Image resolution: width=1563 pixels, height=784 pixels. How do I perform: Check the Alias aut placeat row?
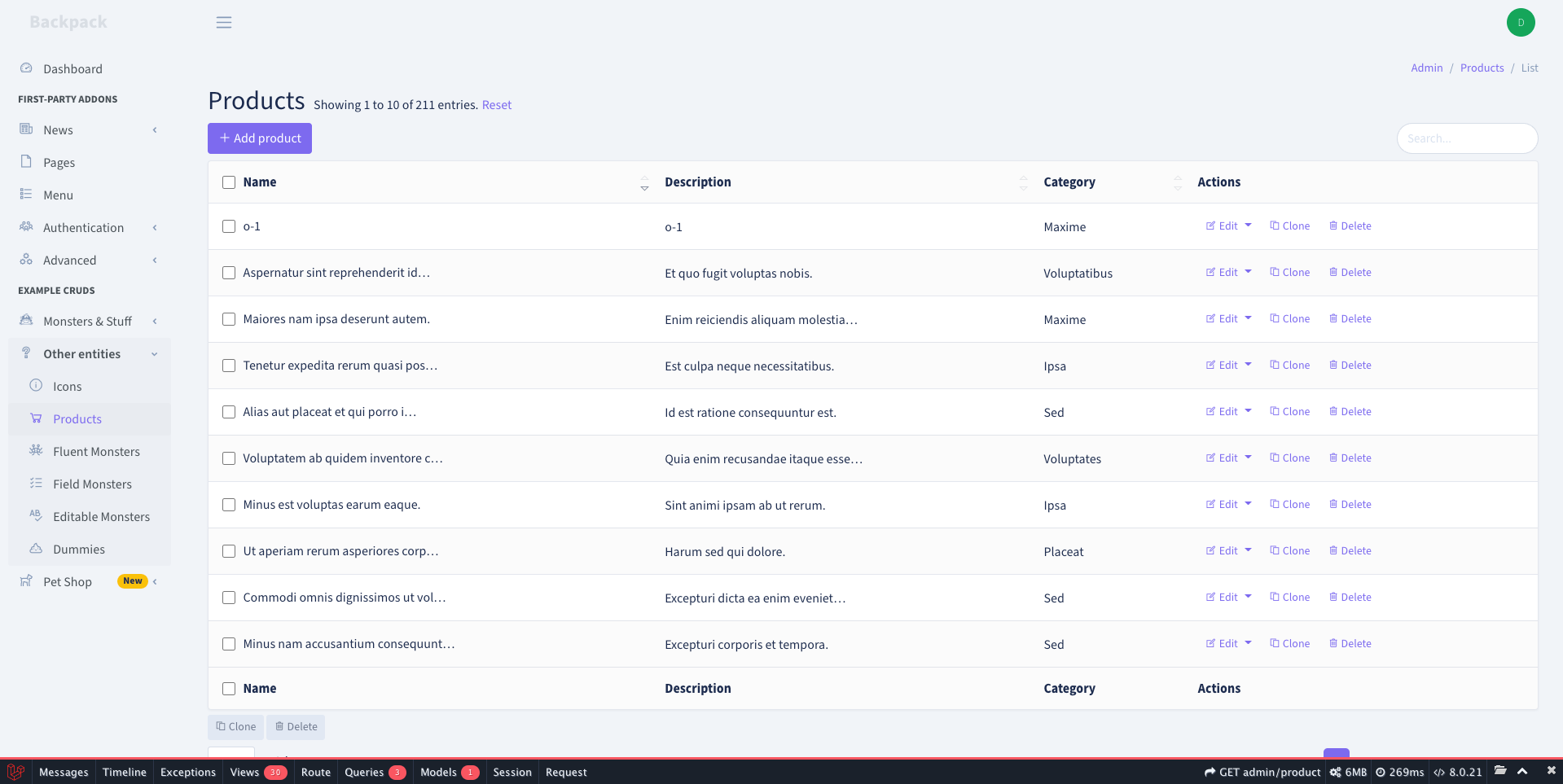coord(229,412)
